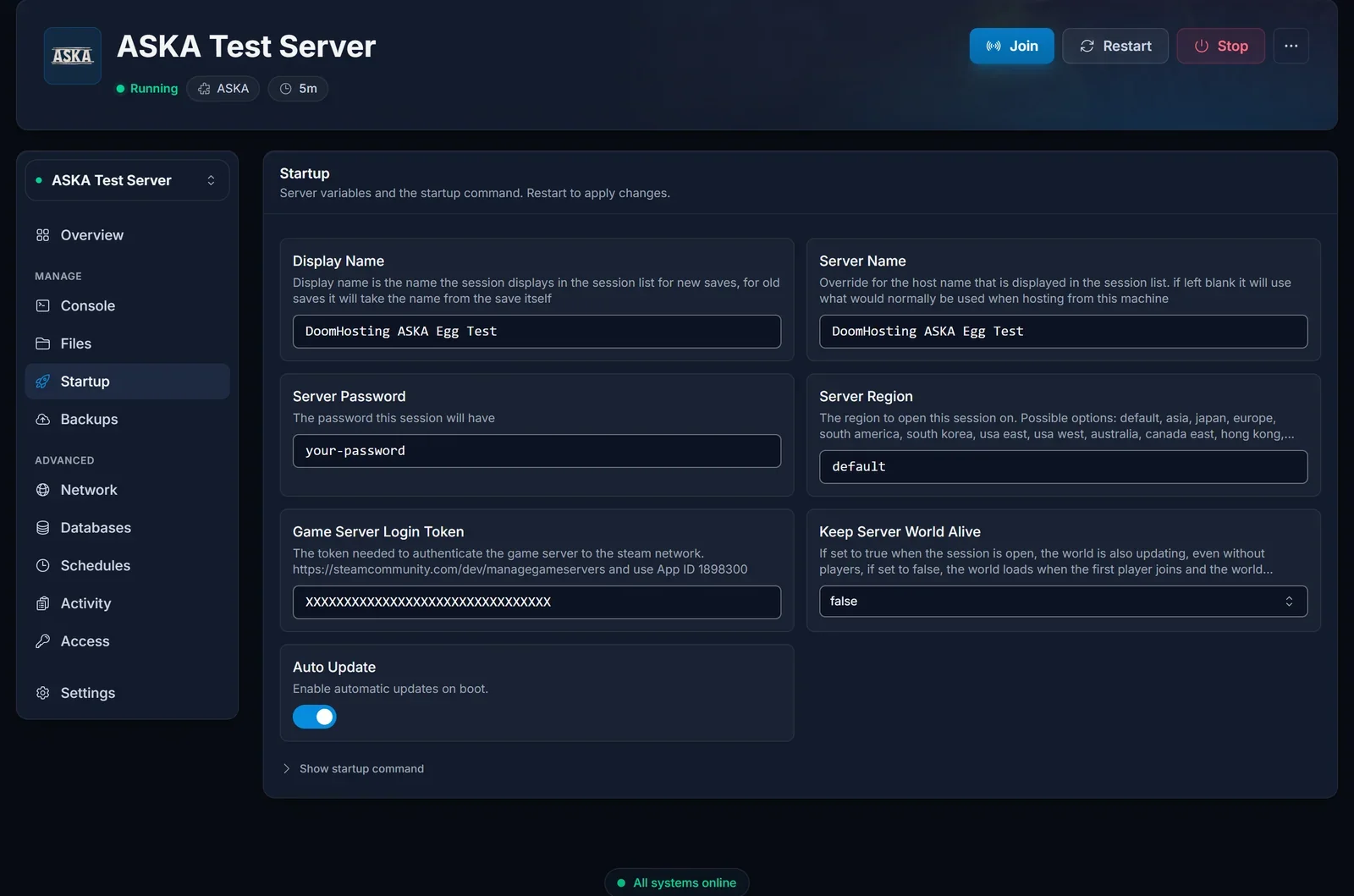Open the three-dot more options menu
1354x896 pixels.
pyautogui.click(x=1291, y=46)
